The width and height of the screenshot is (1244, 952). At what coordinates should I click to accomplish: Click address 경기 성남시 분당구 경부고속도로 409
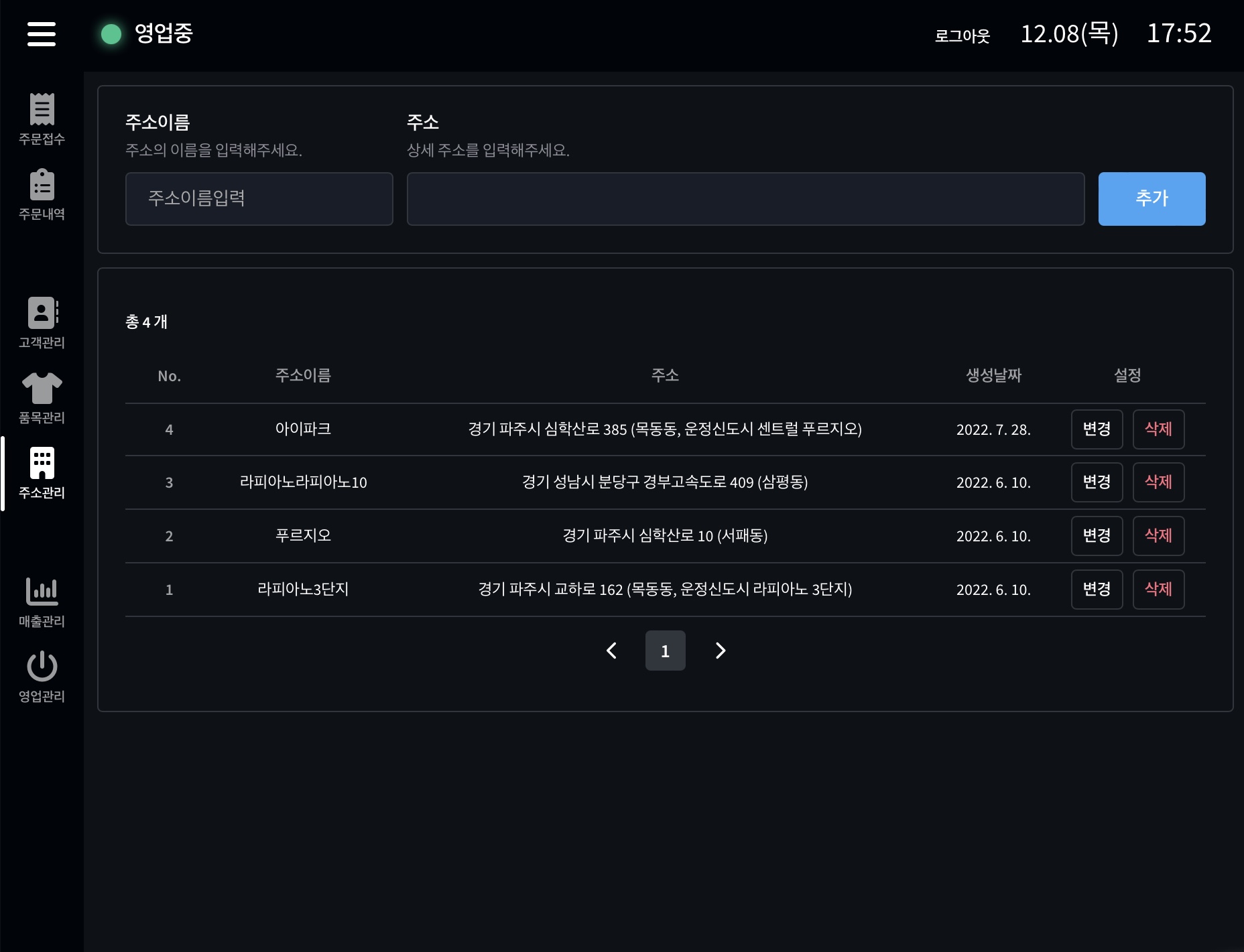point(665,482)
